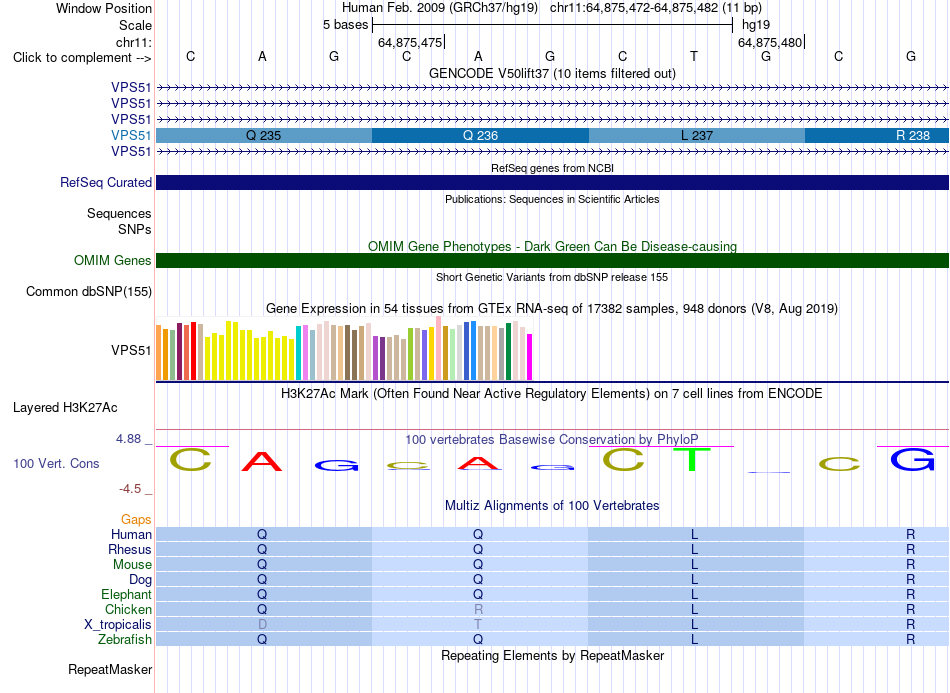Select the Q 236 codon block
950x693 pixels.
480,136
